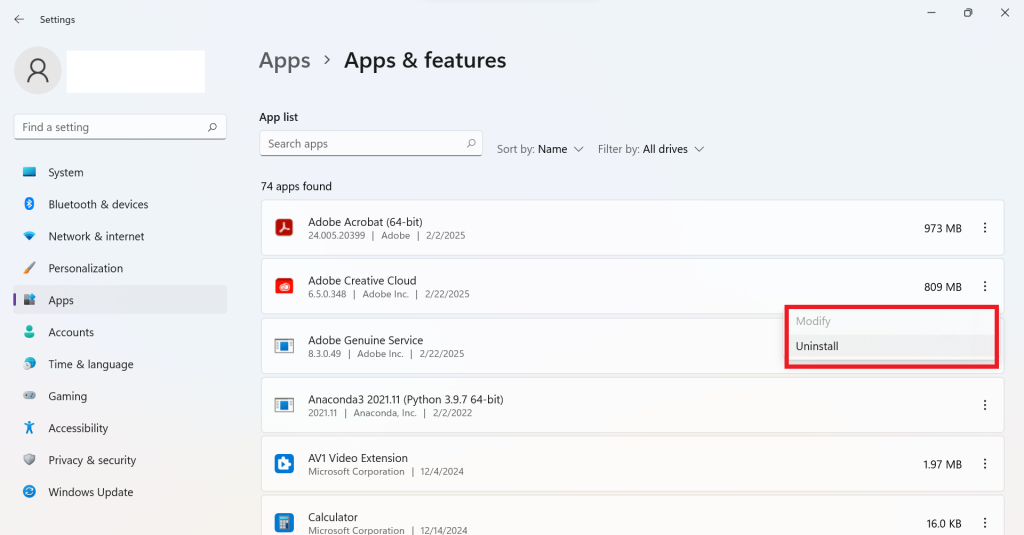The height and width of the screenshot is (535, 1024).
Task: Focus the Find a setting field
Action: click(x=120, y=127)
